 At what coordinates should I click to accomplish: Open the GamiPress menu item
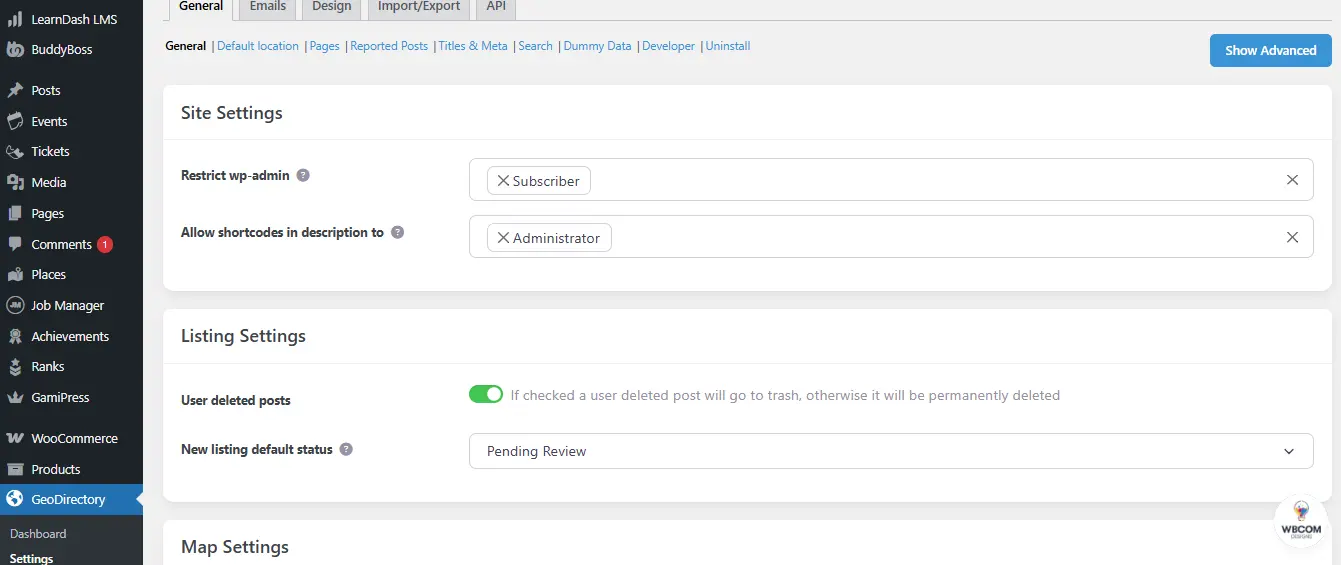[71, 397]
